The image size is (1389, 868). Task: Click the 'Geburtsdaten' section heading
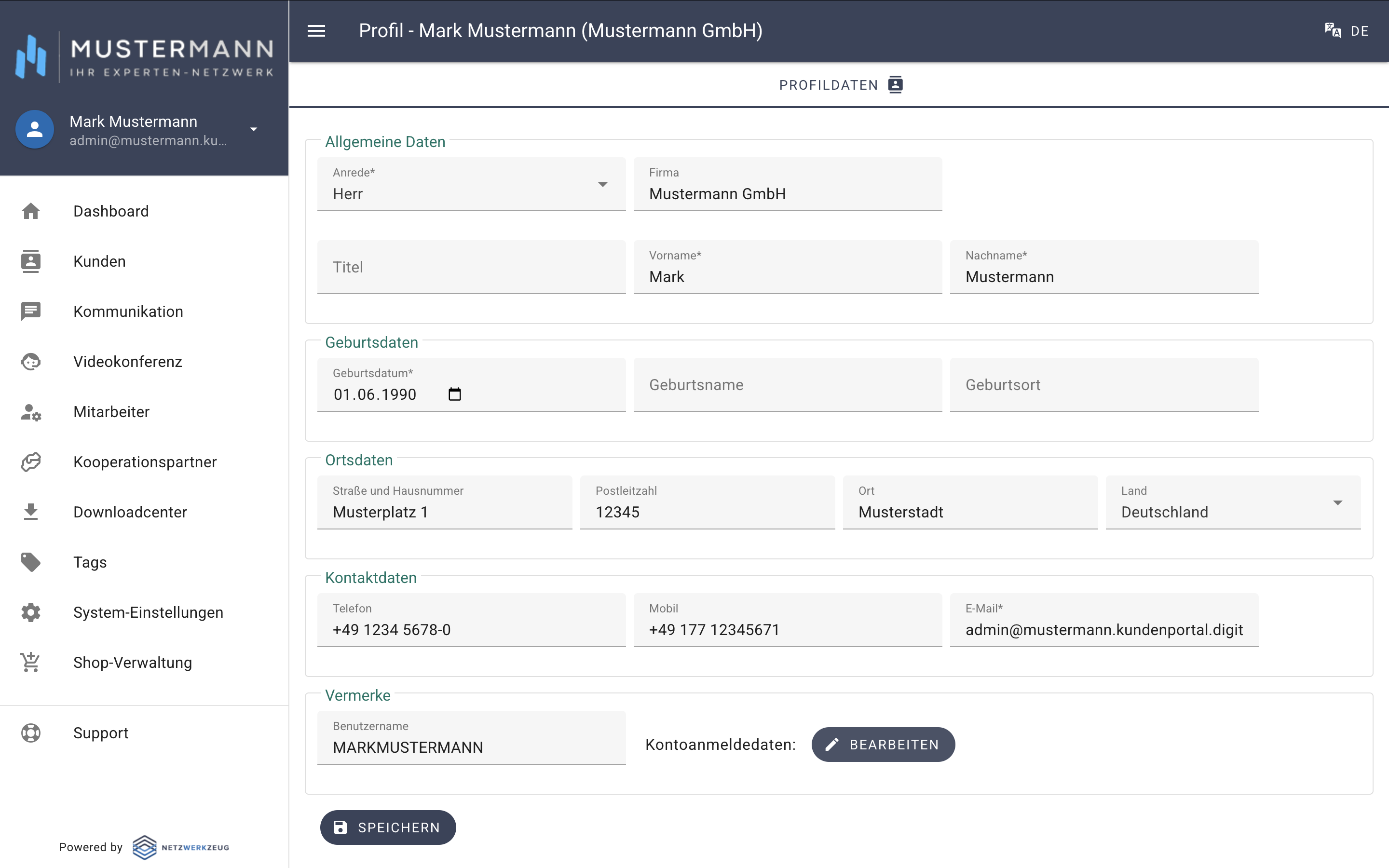[371, 343]
